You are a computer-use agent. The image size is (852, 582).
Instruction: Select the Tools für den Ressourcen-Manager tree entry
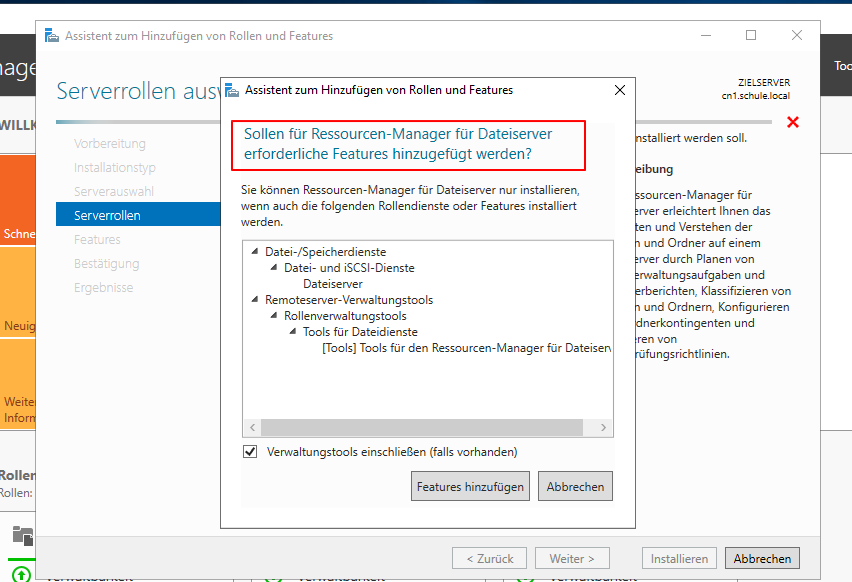pyautogui.click(x=439, y=346)
